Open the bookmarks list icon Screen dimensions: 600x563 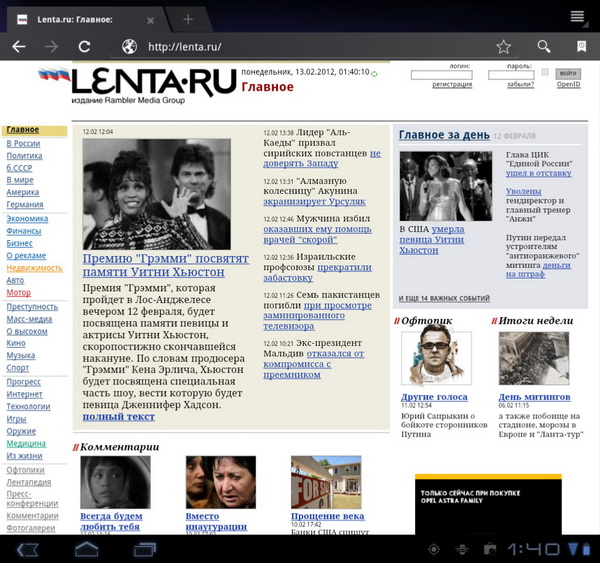click(x=581, y=47)
